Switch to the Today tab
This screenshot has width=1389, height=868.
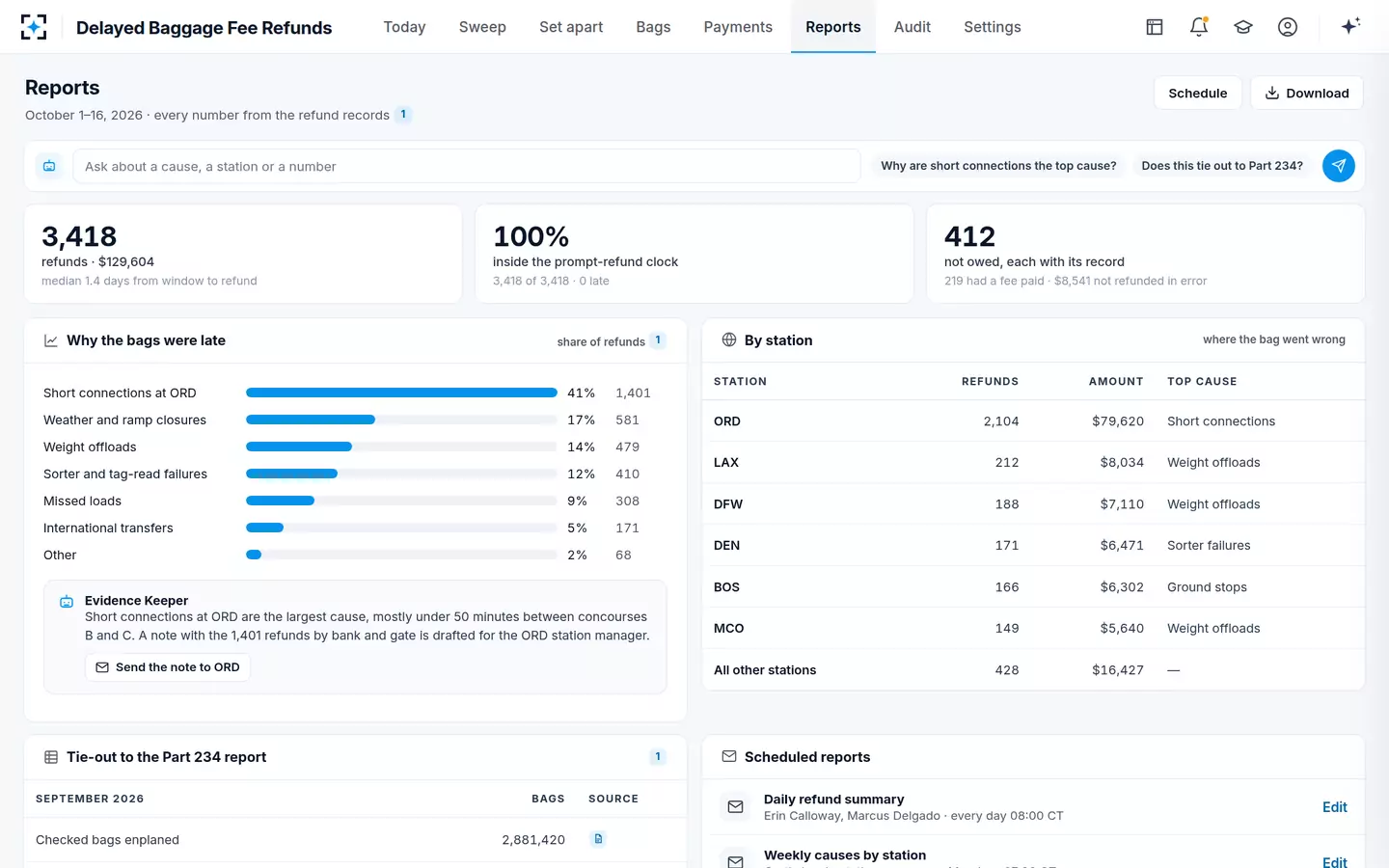click(x=404, y=27)
